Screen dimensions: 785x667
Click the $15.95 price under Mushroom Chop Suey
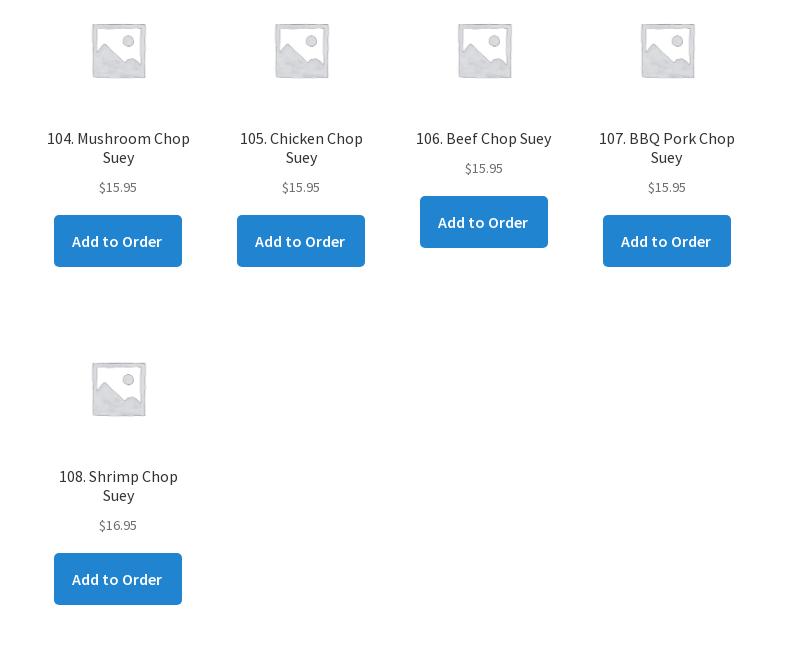click(118, 187)
